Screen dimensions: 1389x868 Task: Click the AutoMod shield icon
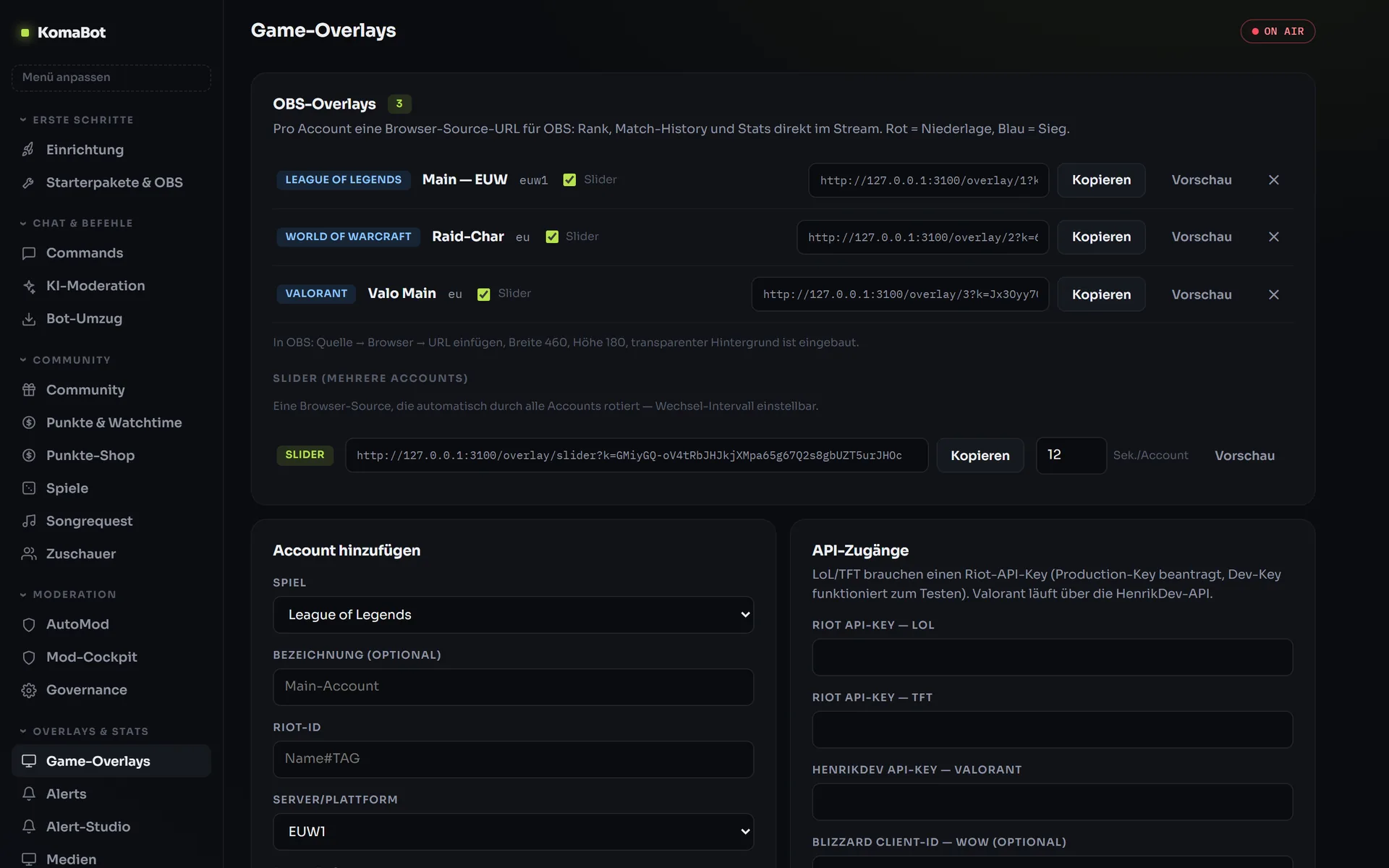29,624
